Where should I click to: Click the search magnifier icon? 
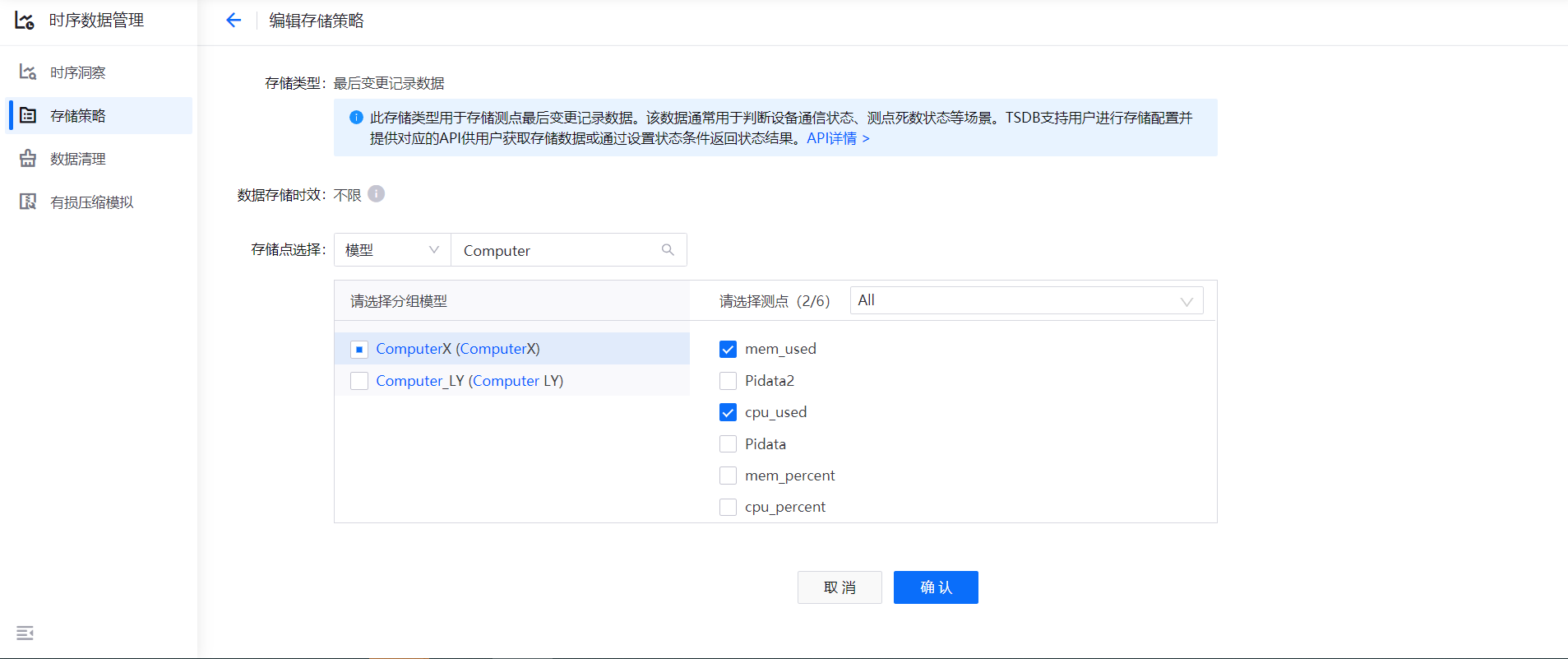[668, 250]
